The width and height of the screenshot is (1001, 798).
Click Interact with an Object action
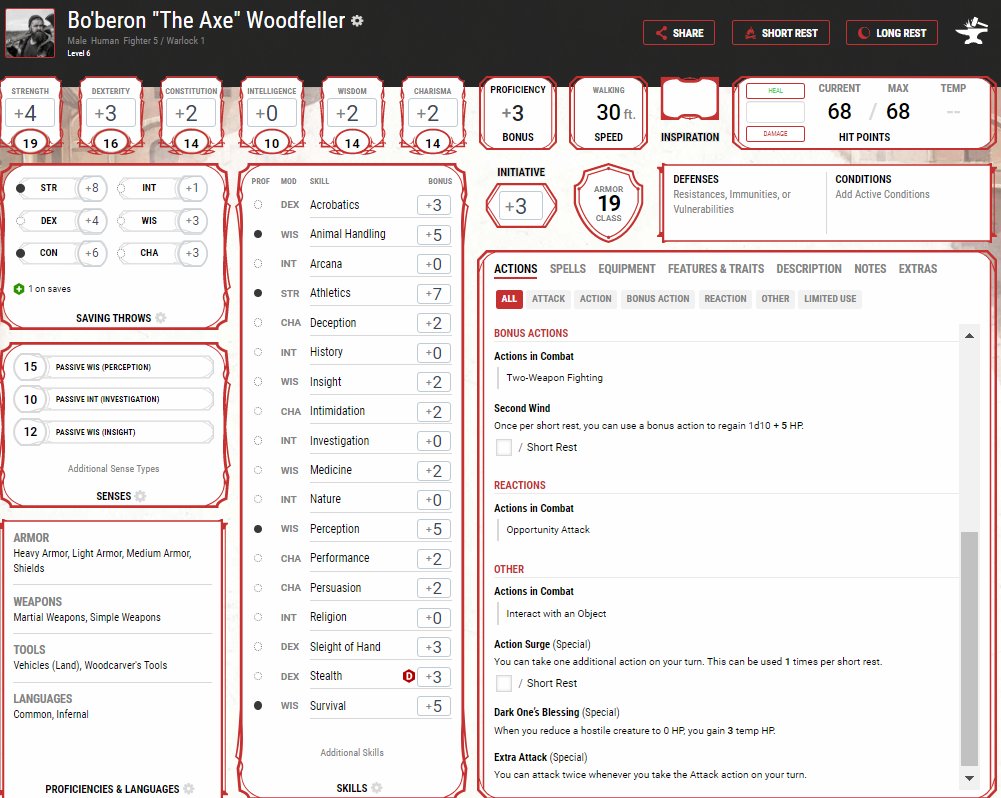pyautogui.click(x=556, y=614)
